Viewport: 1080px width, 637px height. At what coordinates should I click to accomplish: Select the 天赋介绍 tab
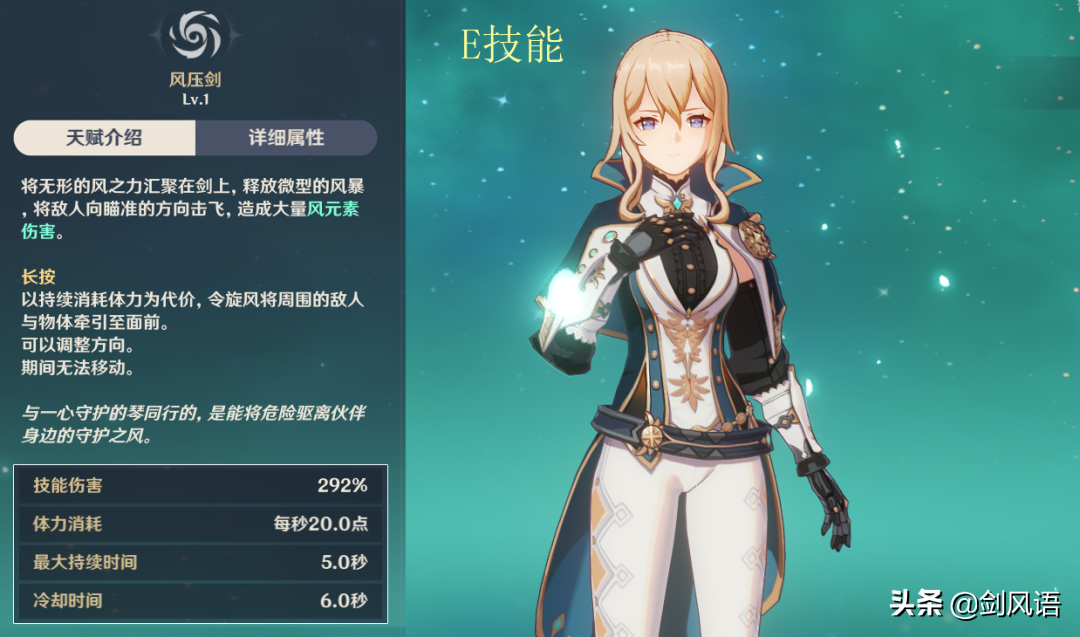[x=105, y=138]
